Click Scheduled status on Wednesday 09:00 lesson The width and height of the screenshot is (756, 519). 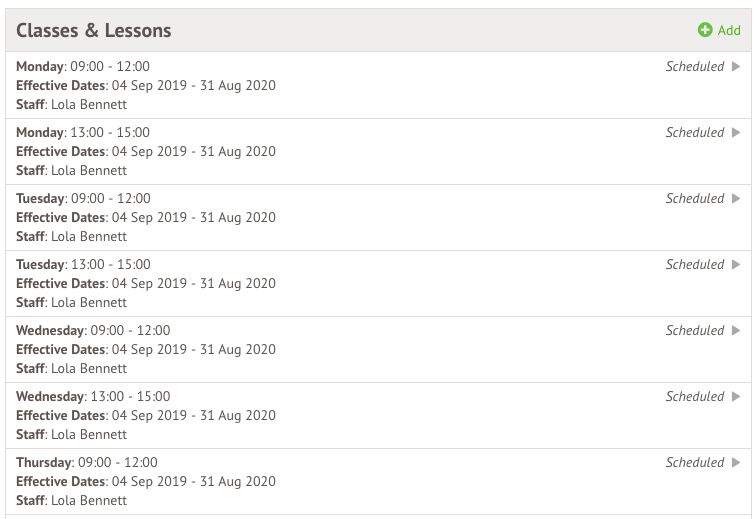pyautogui.click(x=694, y=331)
